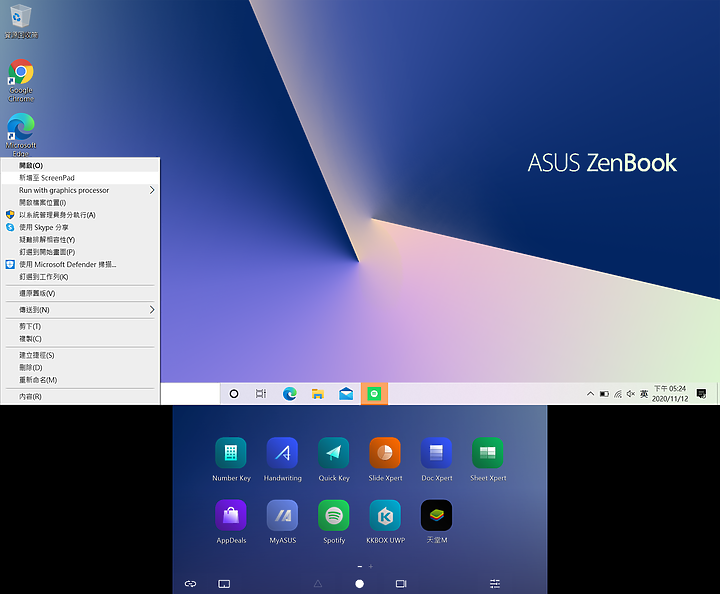Select 使用 Skype 分享 menu entry
This screenshot has height=594, width=720.
[x=80, y=227]
